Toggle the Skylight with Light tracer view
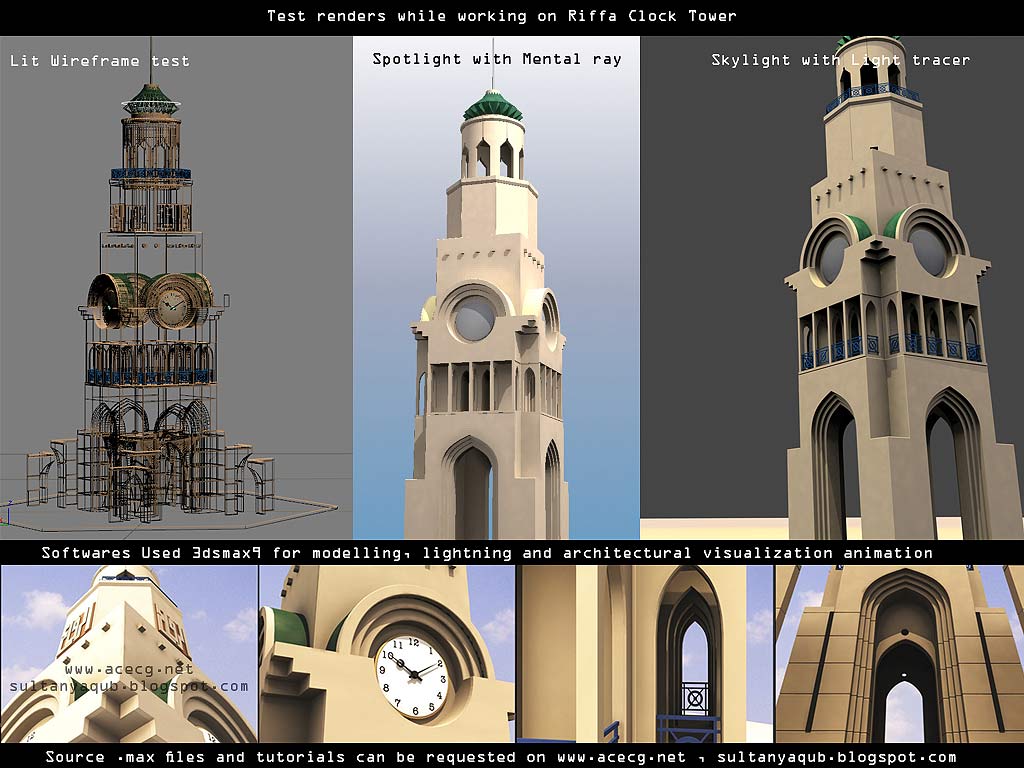The width and height of the screenshot is (1024, 768). tap(838, 59)
